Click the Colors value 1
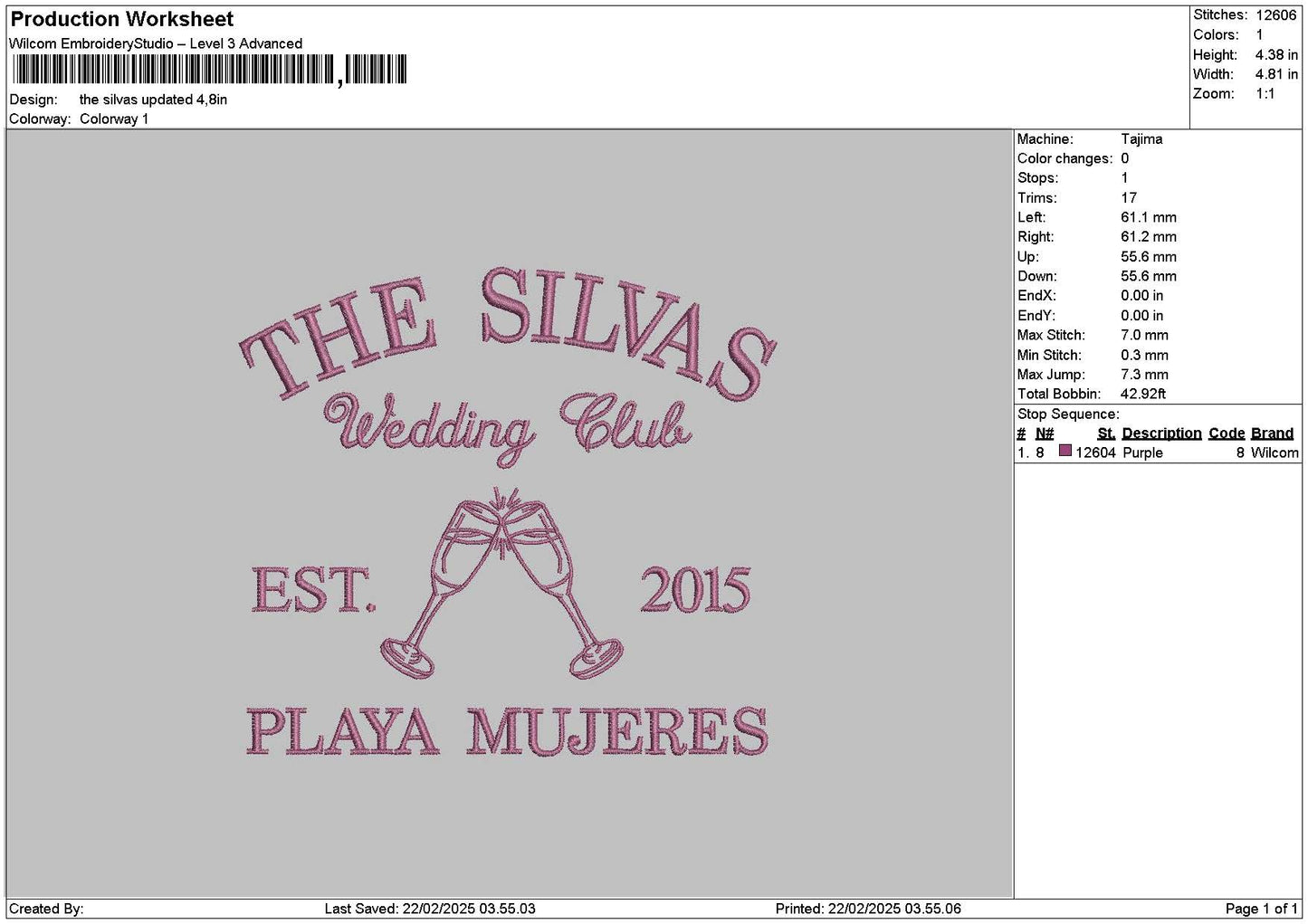This screenshot has width=1308, height=924. coord(1259,34)
